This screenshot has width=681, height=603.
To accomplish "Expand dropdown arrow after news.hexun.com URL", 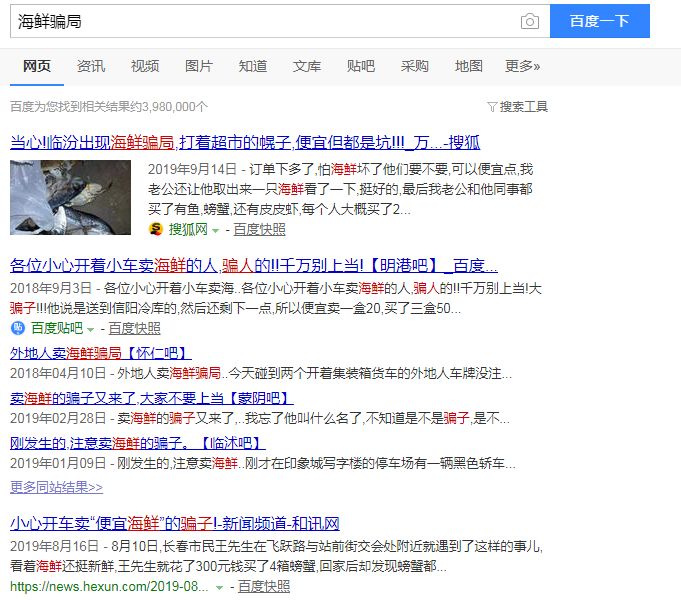I will point(219,588).
